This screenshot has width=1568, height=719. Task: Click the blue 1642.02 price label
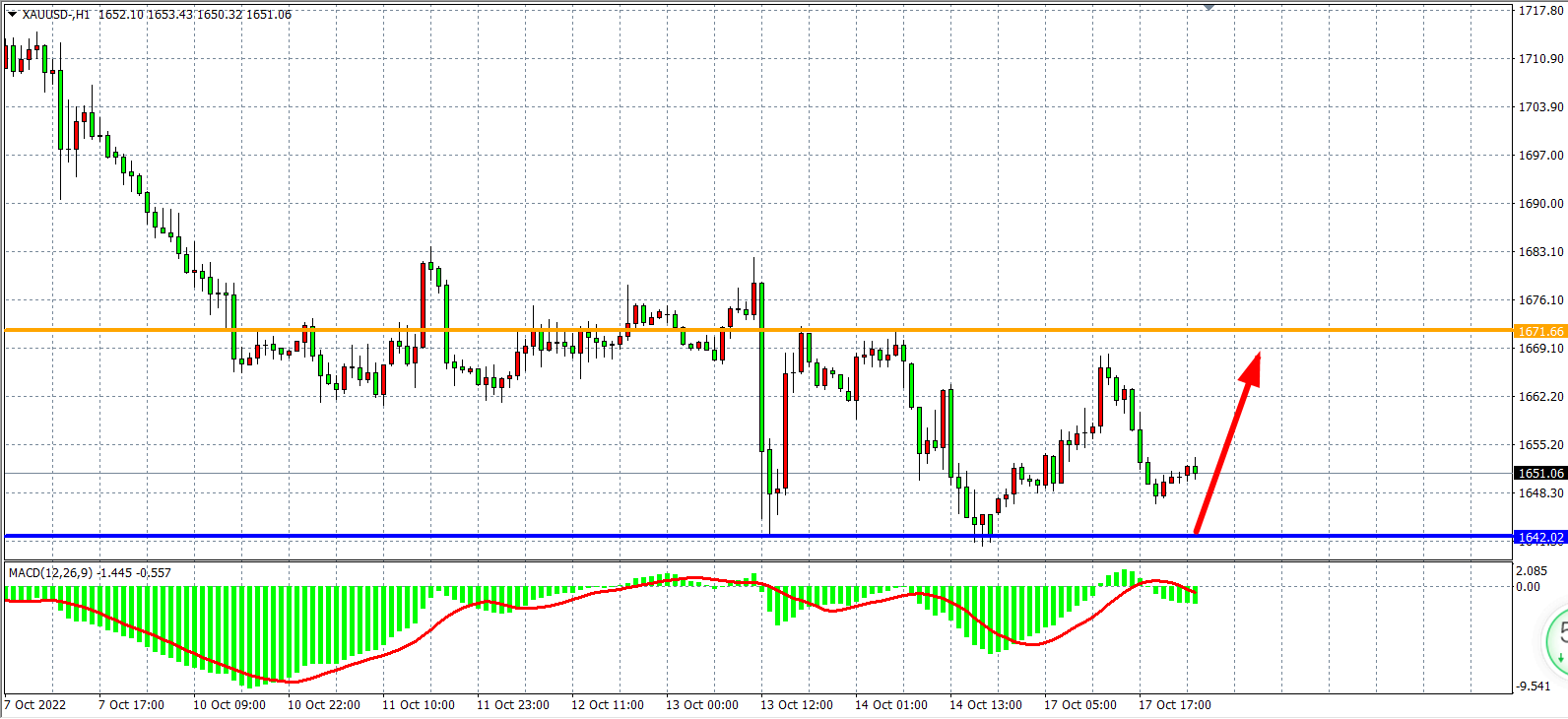pos(1540,538)
